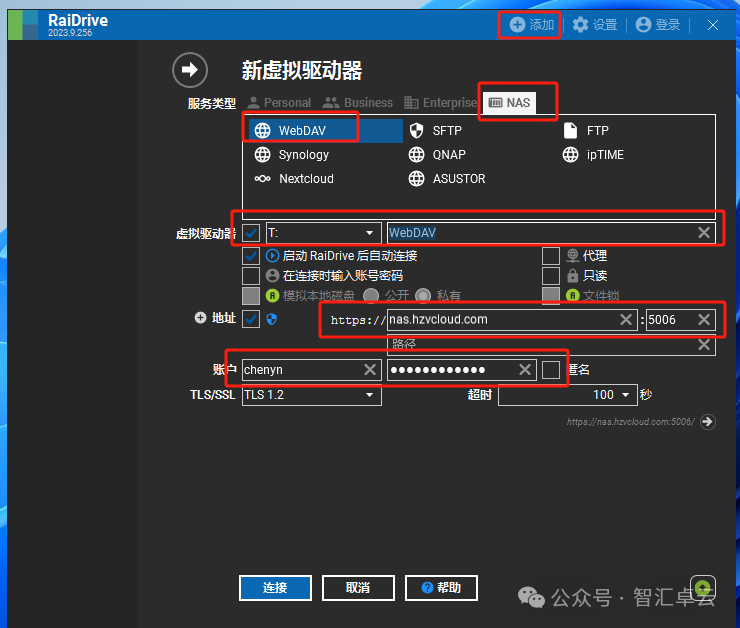Image resolution: width=740 pixels, height=628 pixels.
Task: Toggle the address https checkbox
Action: pos(251,319)
